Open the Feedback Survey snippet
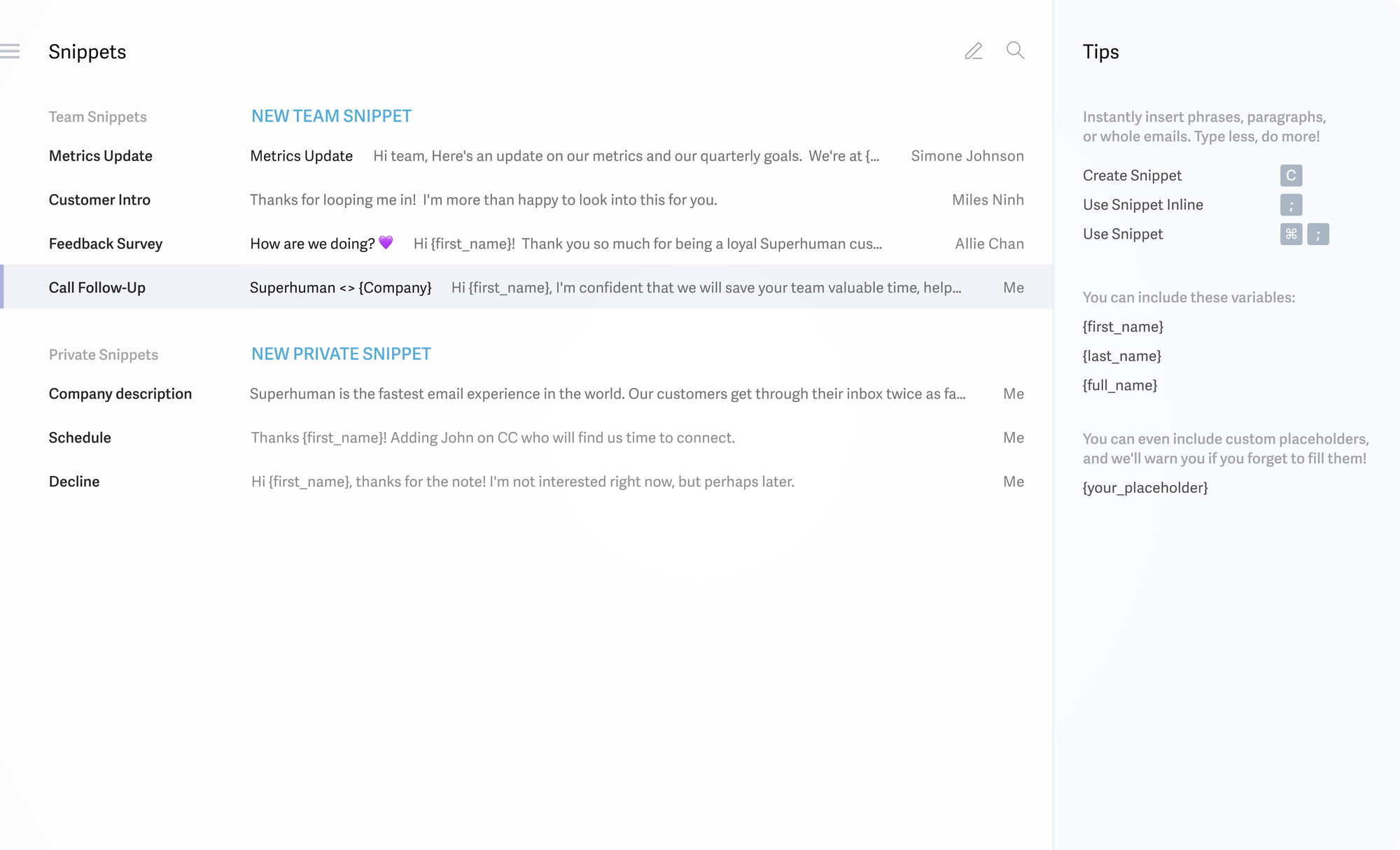1400x850 pixels. point(106,244)
